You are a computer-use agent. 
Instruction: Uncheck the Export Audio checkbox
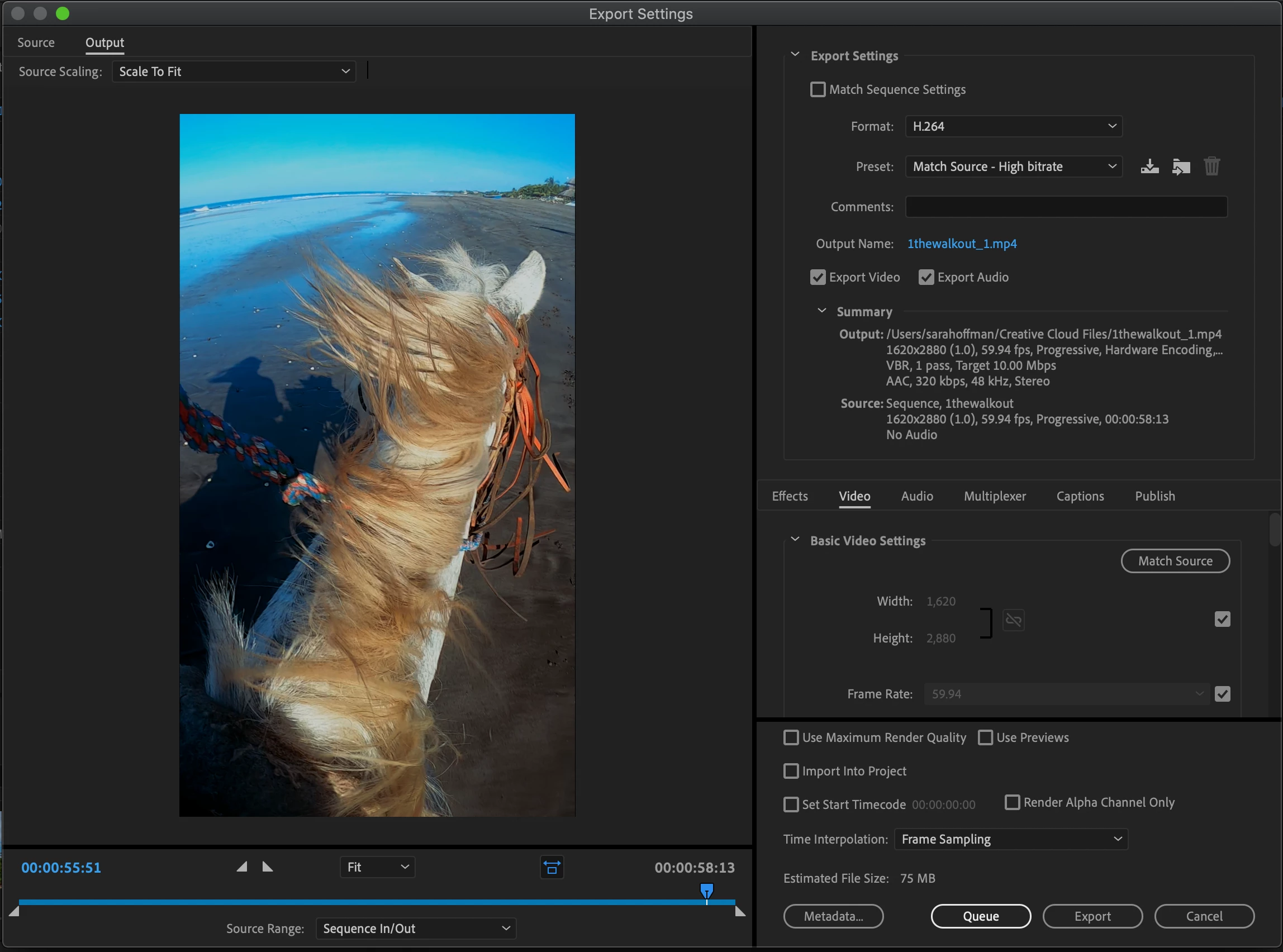pyautogui.click(x=926, y=277)
